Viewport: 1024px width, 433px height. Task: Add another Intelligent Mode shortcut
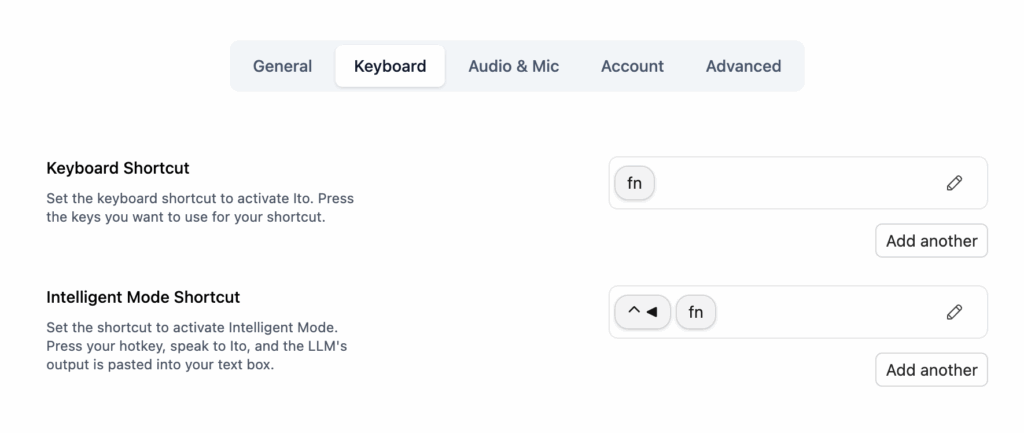pyautogui.click(x=931, y=370)
